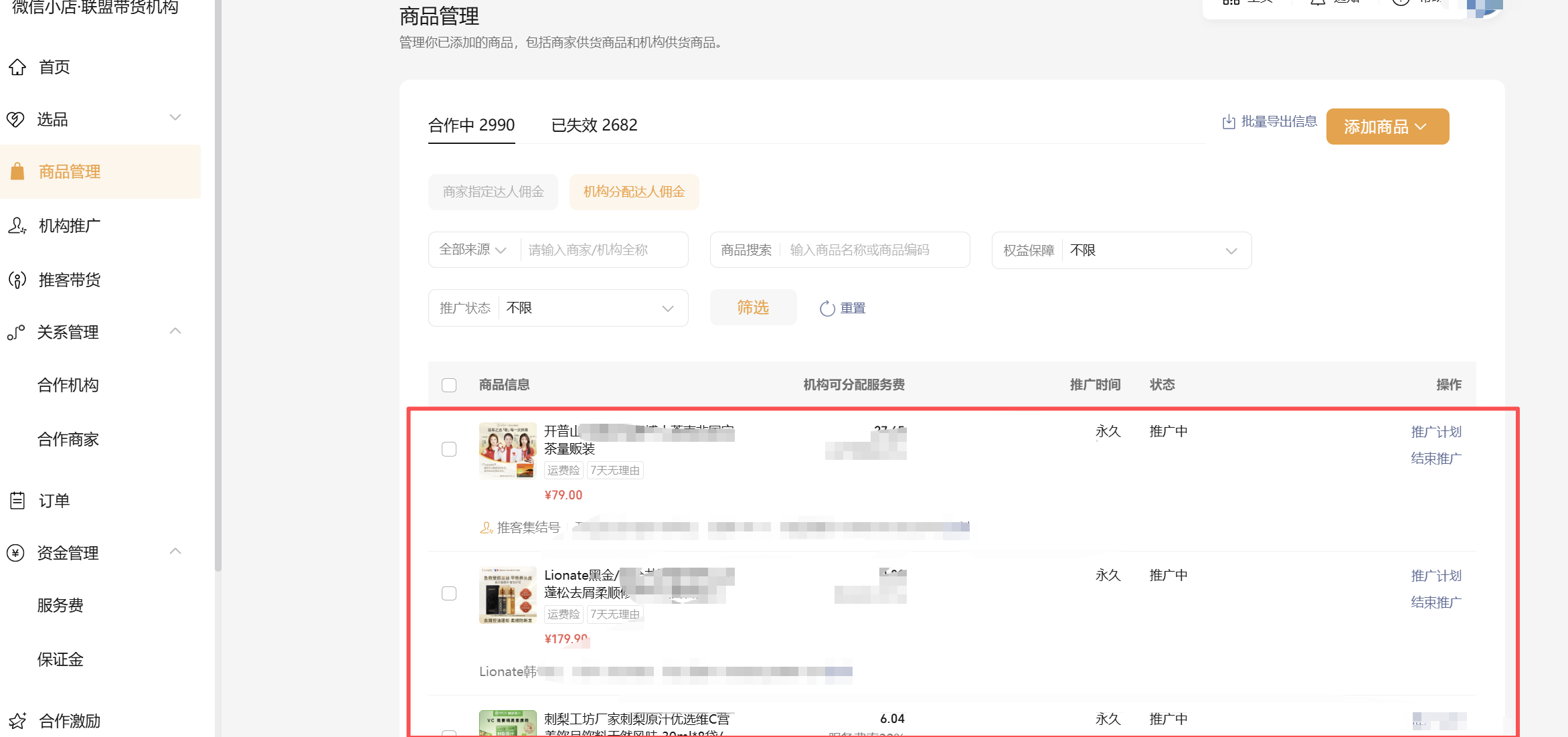Open the 全部来源 source selector
This screenshot has height=737, width=1568.
click(x=472, y=250)
